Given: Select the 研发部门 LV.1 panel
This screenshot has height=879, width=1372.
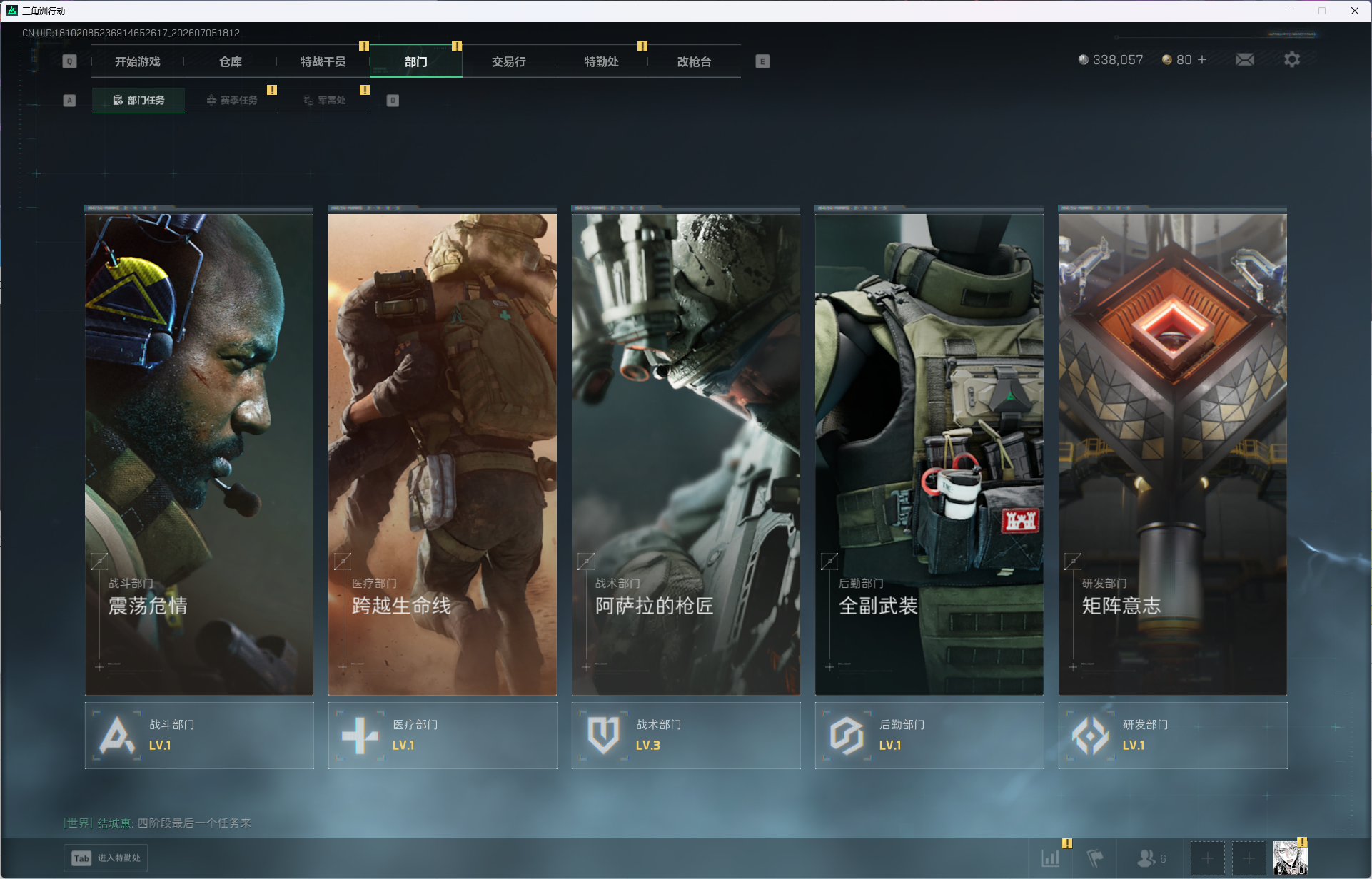Looking at the screenshot, I should tap(1173, 736).
